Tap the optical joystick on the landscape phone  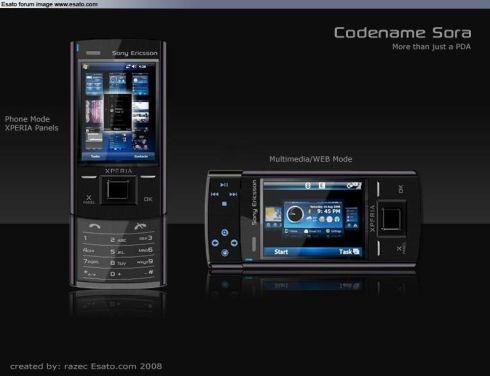(x=391, y=219)
